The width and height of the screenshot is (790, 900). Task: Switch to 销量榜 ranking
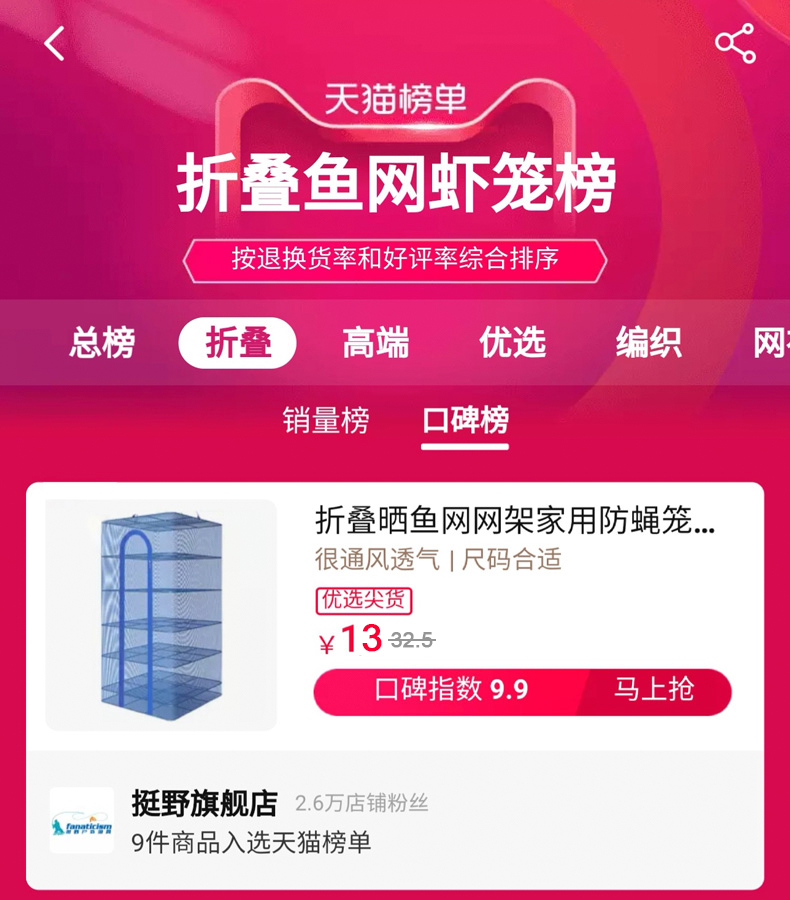[326, 420]
